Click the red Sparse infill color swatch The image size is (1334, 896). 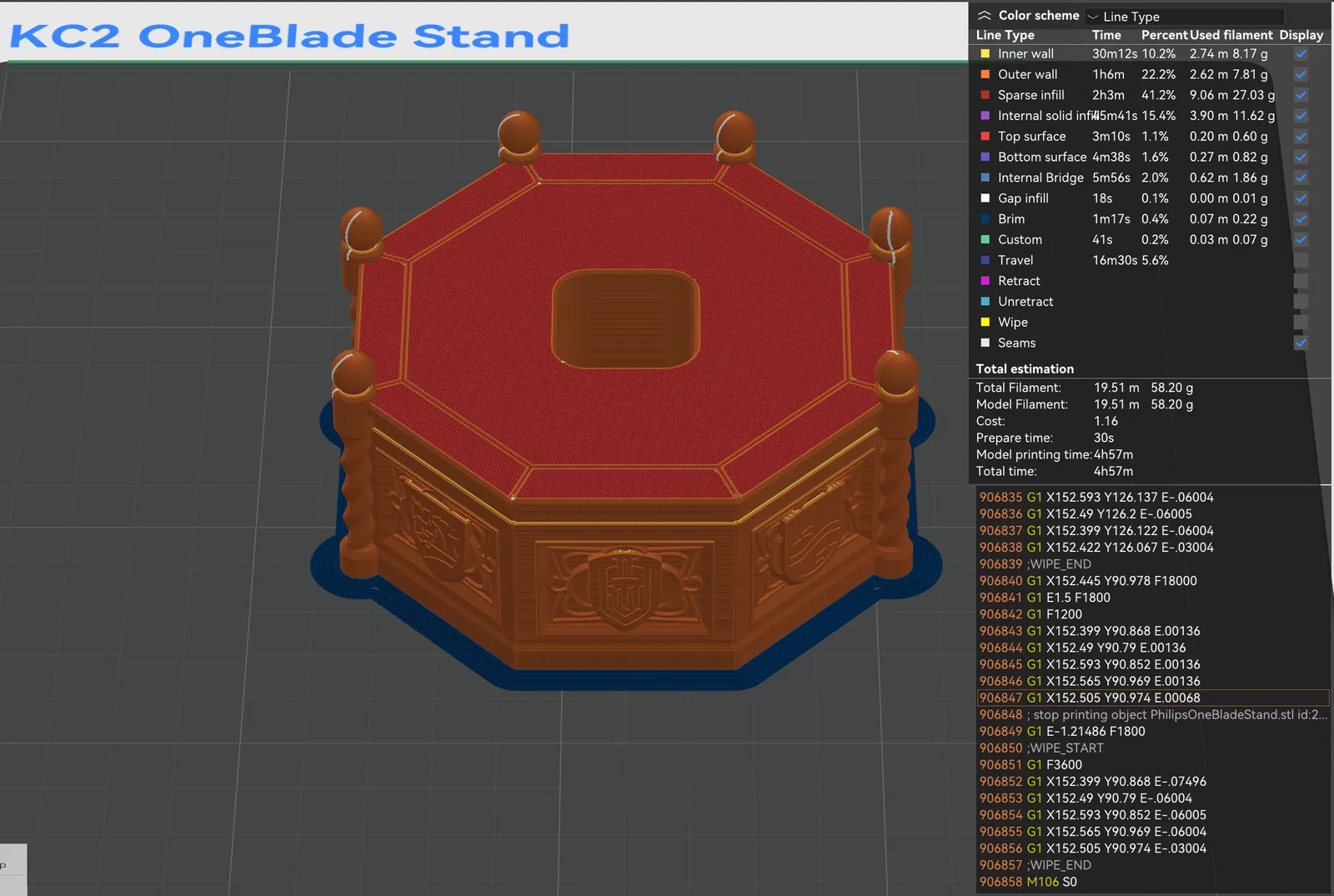click(985, 95)
